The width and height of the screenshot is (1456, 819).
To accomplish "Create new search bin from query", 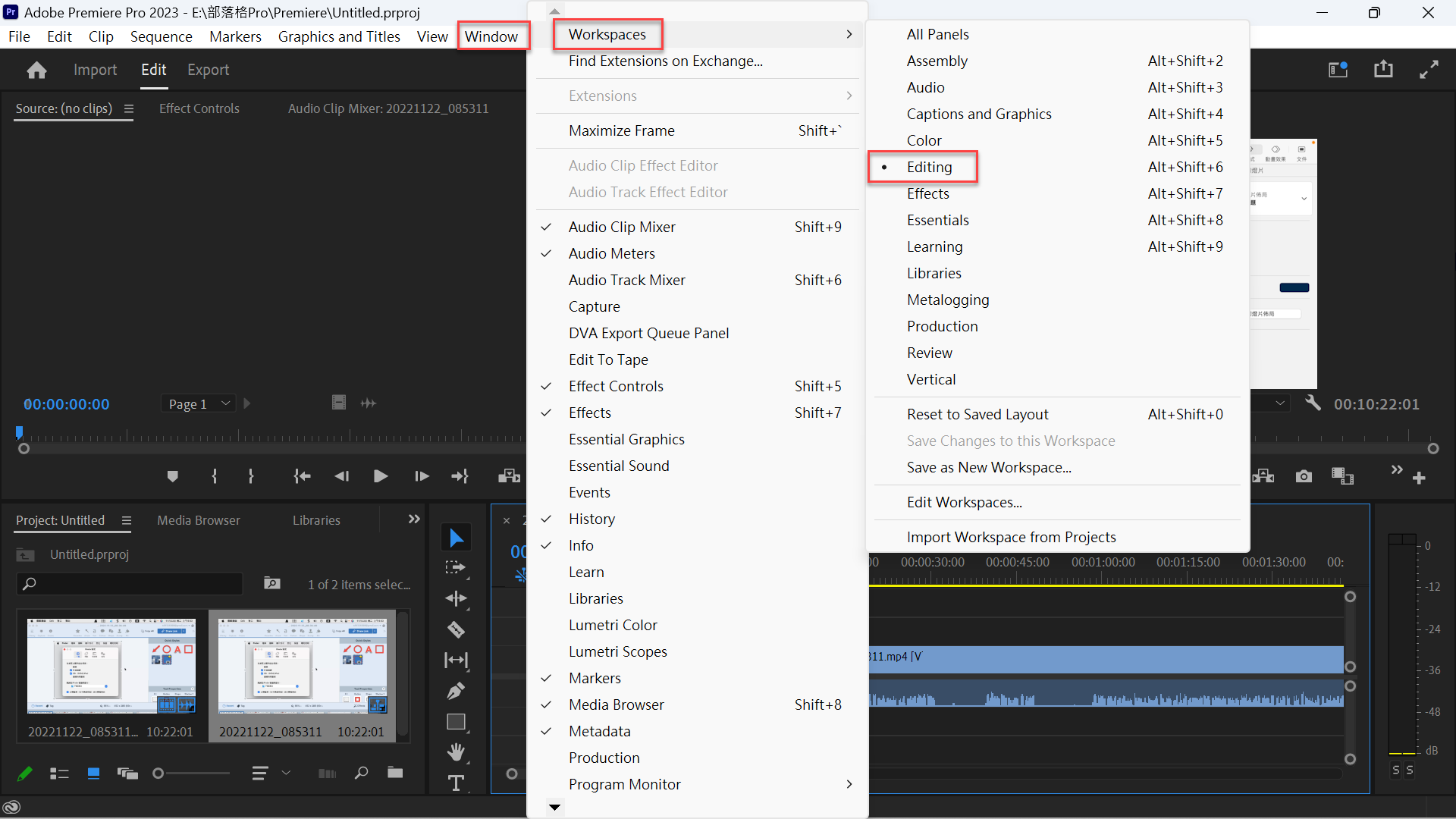I will click(x=271, y=583).
